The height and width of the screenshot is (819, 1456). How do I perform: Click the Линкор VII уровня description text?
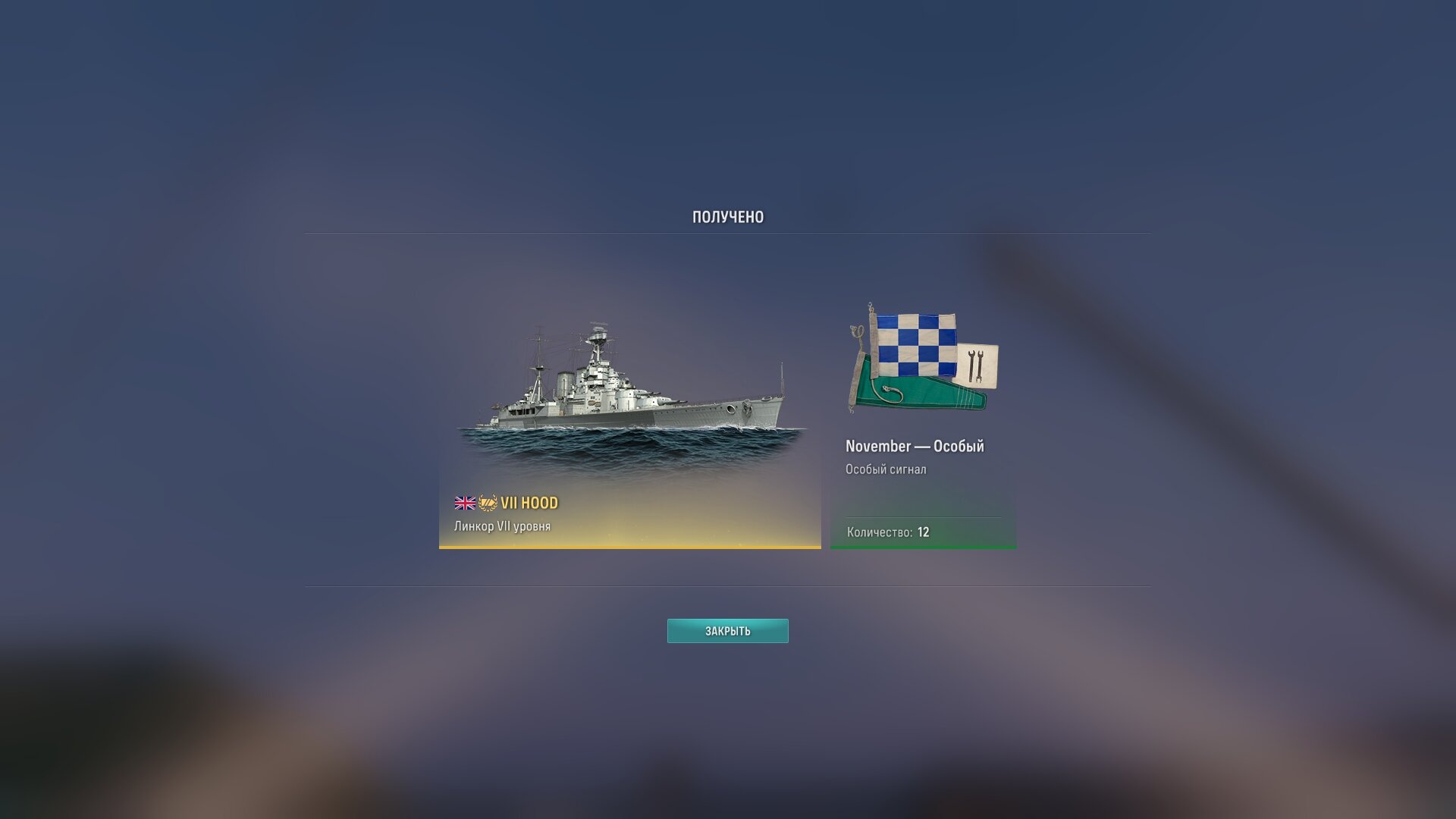(x=502, y=526)
